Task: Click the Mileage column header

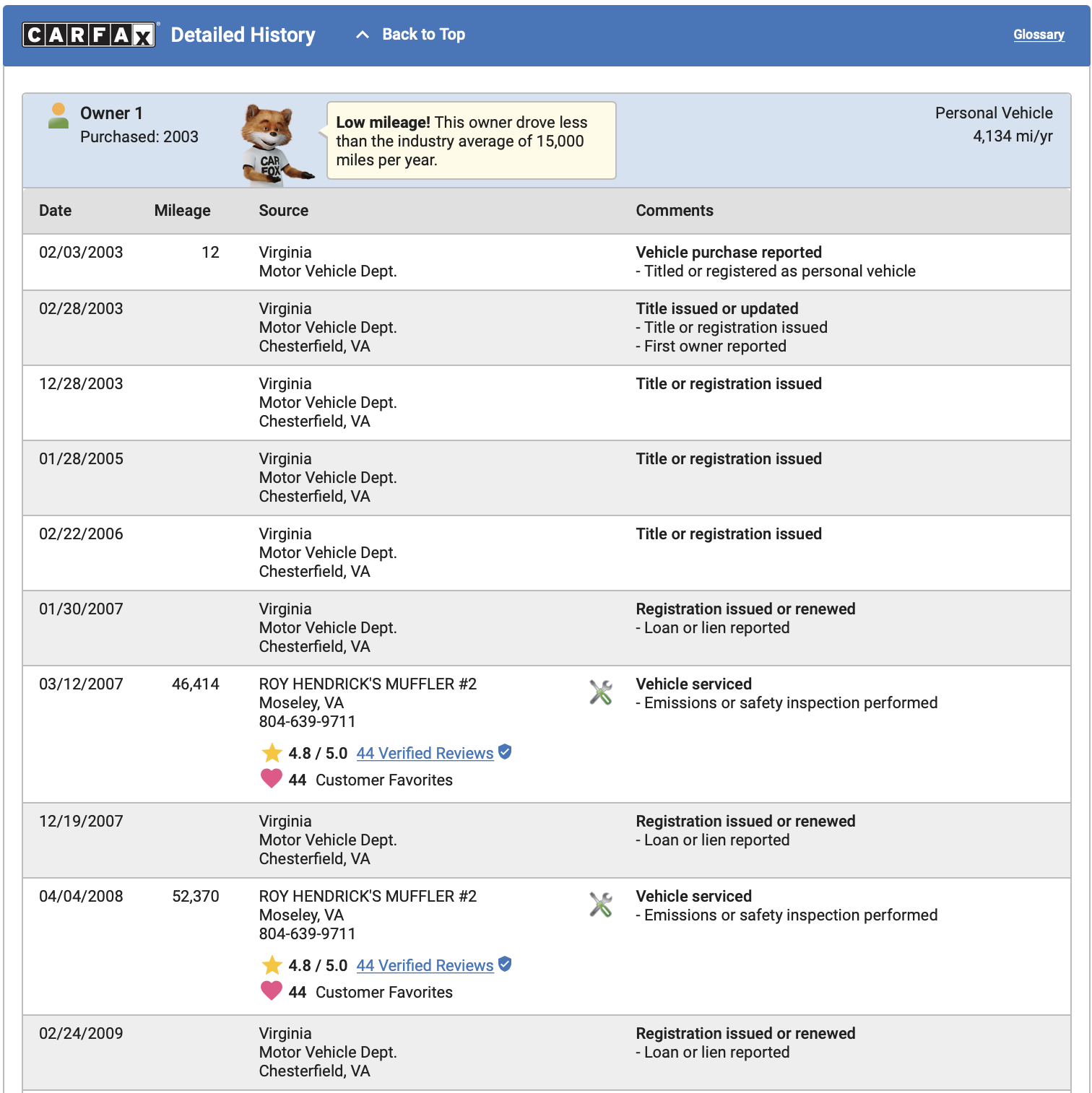Action: pyautogui.click(x=182, y=210)
